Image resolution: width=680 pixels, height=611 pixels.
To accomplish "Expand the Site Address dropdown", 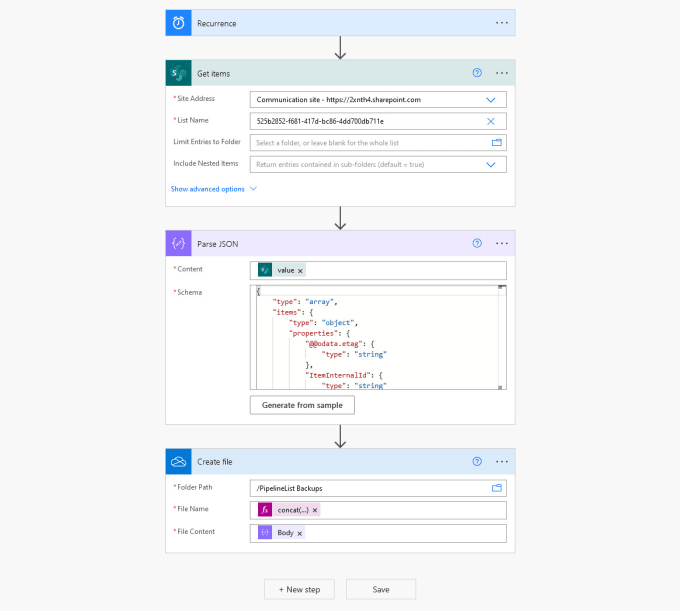I will (490, 100).
